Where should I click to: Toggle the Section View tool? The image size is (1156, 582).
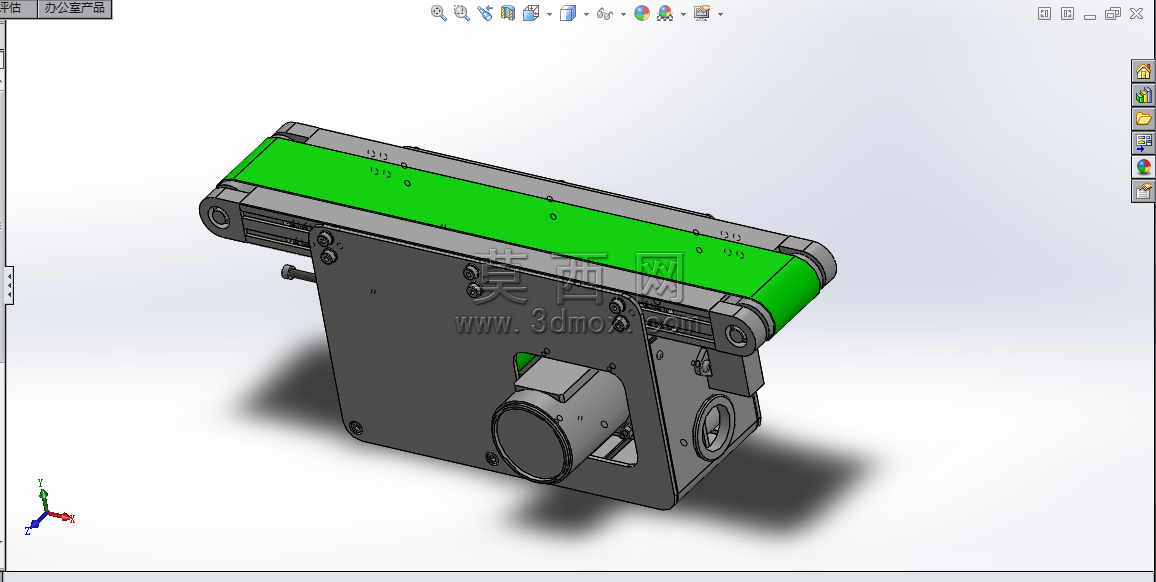[507, 13]
